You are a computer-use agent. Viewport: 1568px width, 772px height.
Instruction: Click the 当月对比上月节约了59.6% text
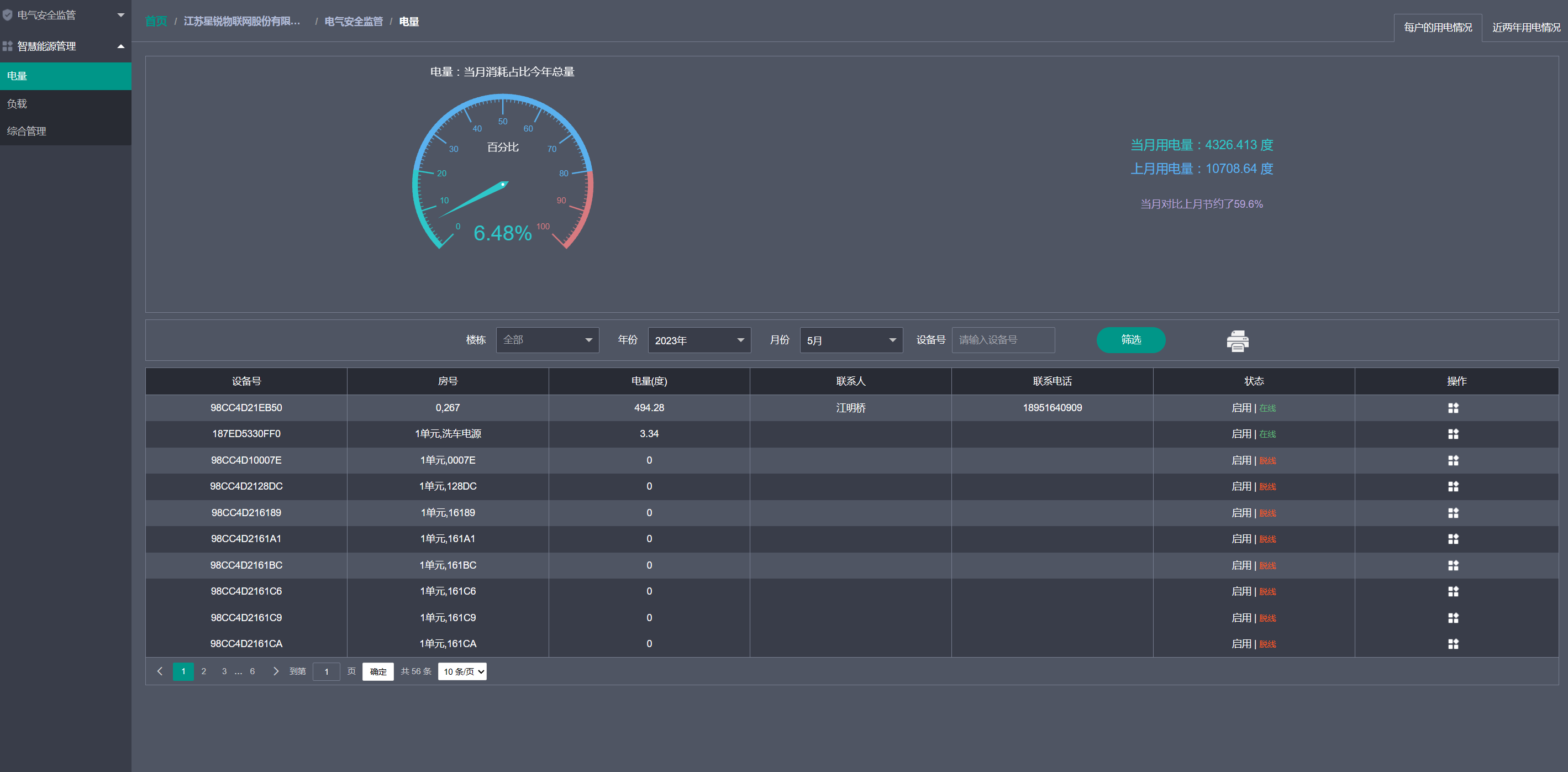coord(1202,204)
